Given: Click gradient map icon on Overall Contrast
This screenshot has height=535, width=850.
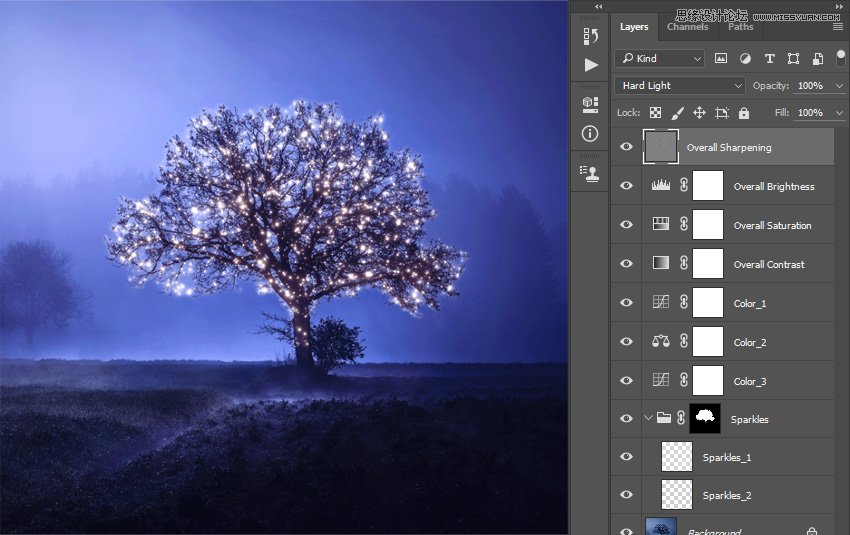Looking at the screenshot, I should point(660,263).
